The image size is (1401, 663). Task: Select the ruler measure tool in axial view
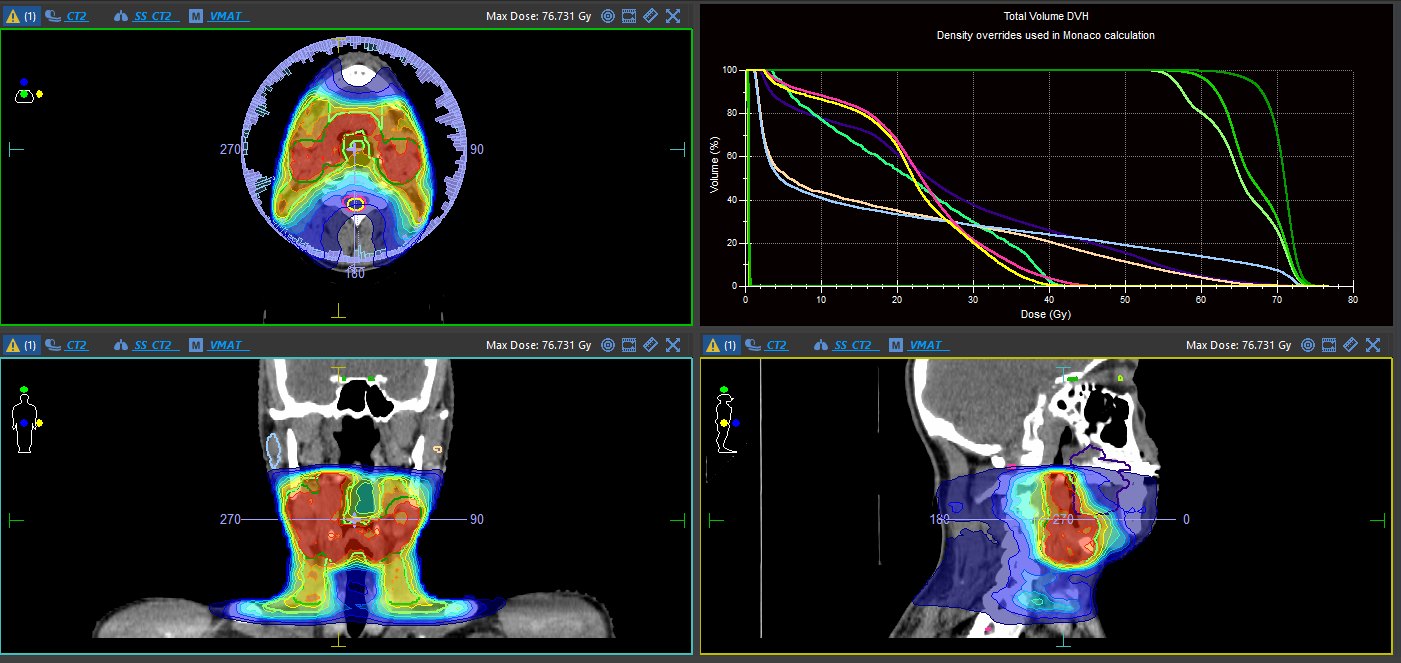tap(650, 16)
